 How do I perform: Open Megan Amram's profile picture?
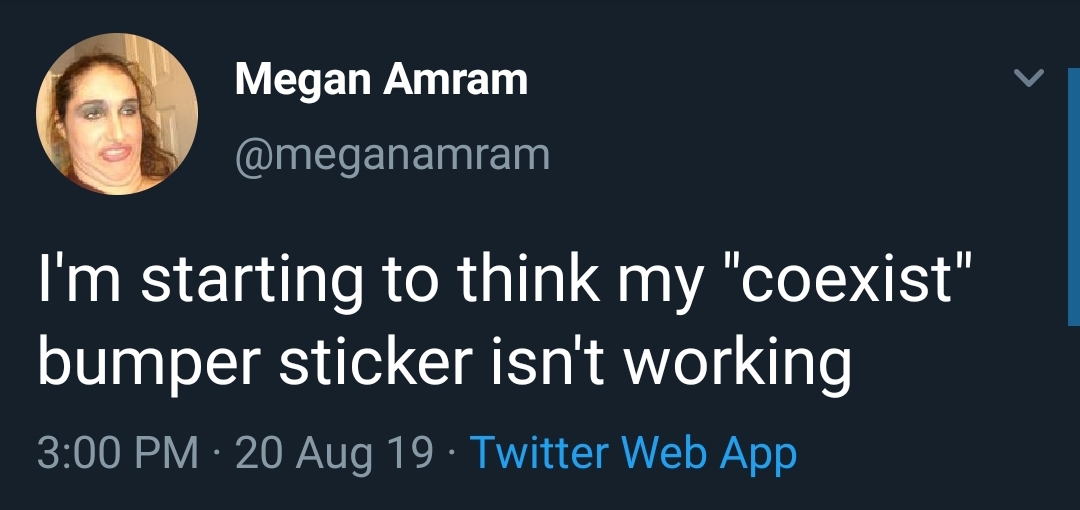coord(117,114)
